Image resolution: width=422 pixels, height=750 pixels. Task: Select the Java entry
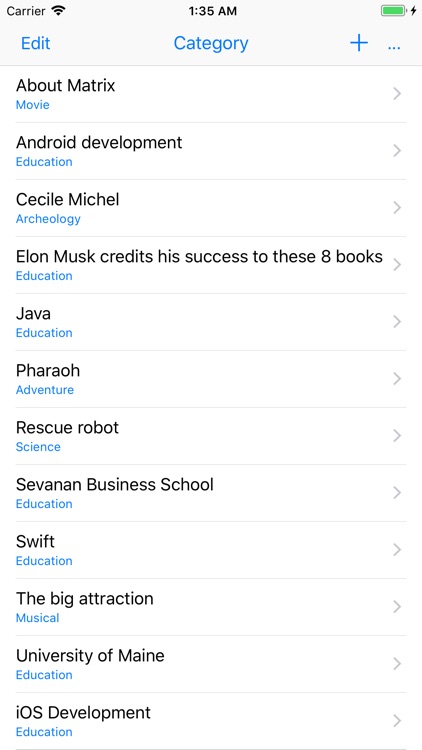(x=211, y=322)
